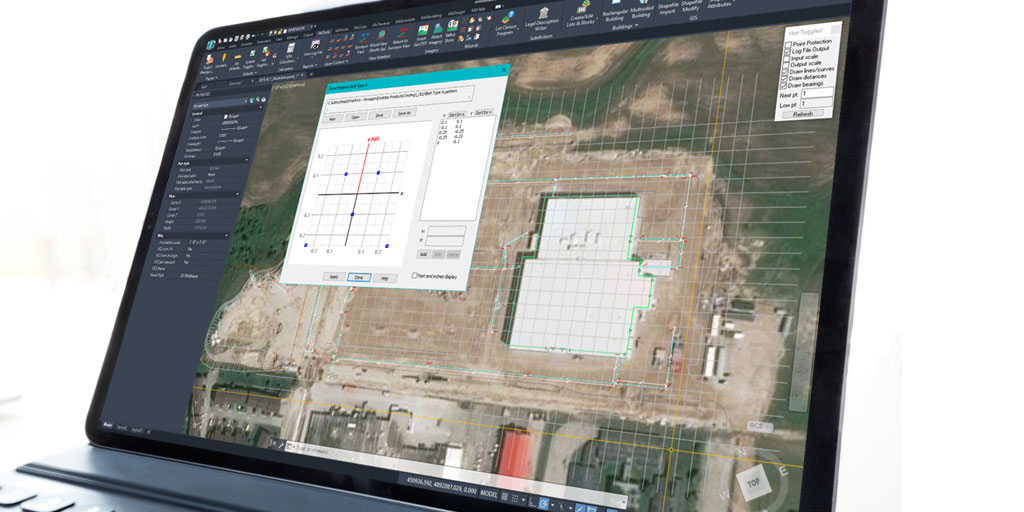The image size is (1024, 512).
Task: Toggle the Draw distances checkbox
Action: point(784,78)
